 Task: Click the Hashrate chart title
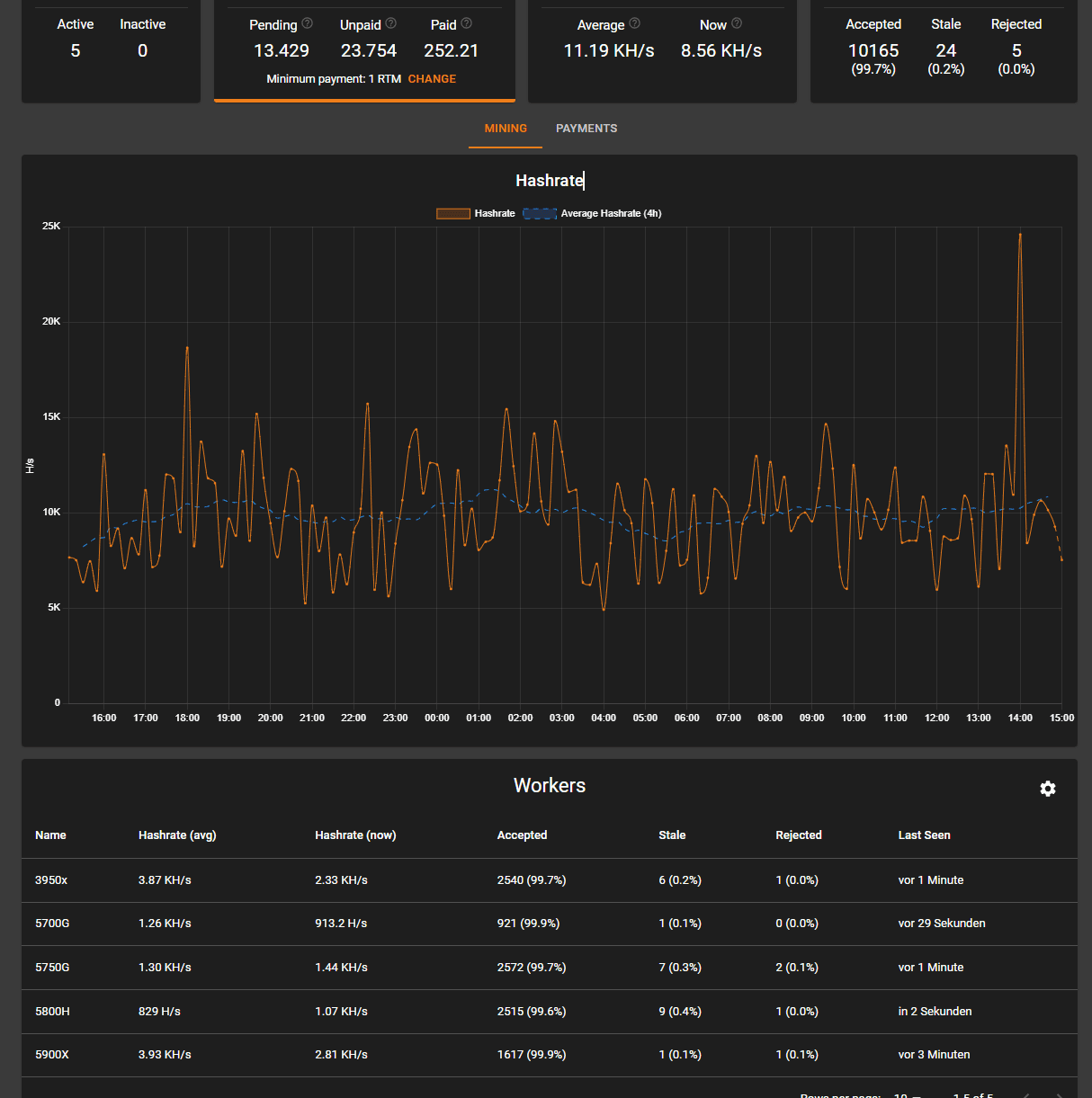(550, 181)
